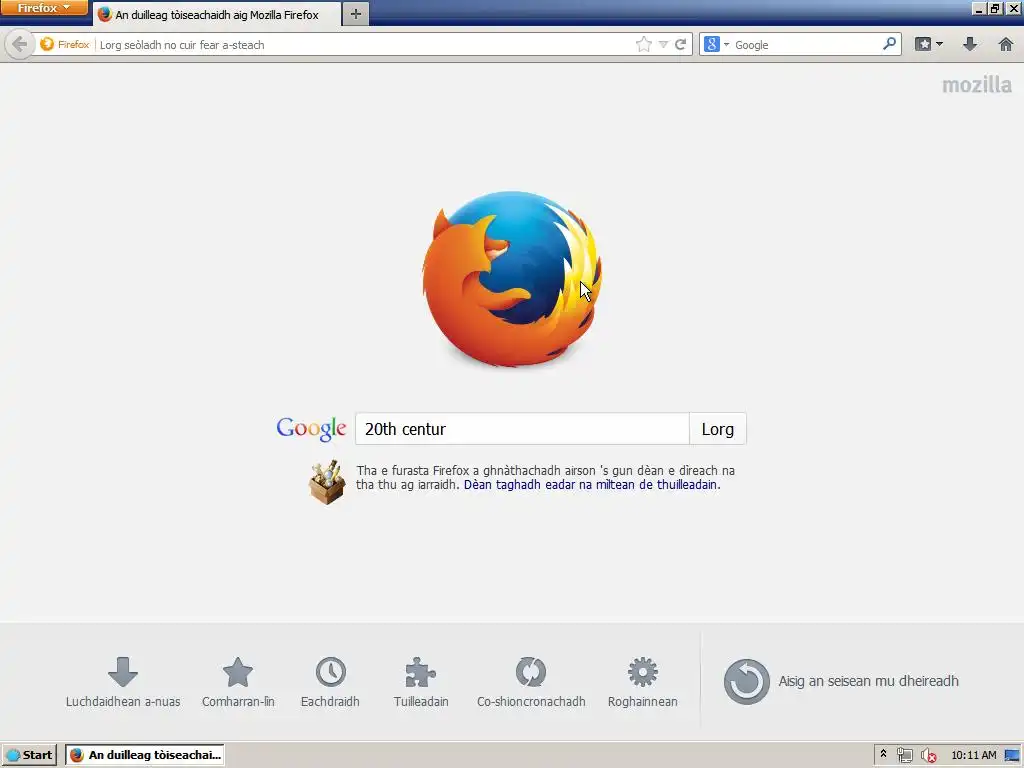
Task: Bookmark this page with star icon
Action: point(644,44)
